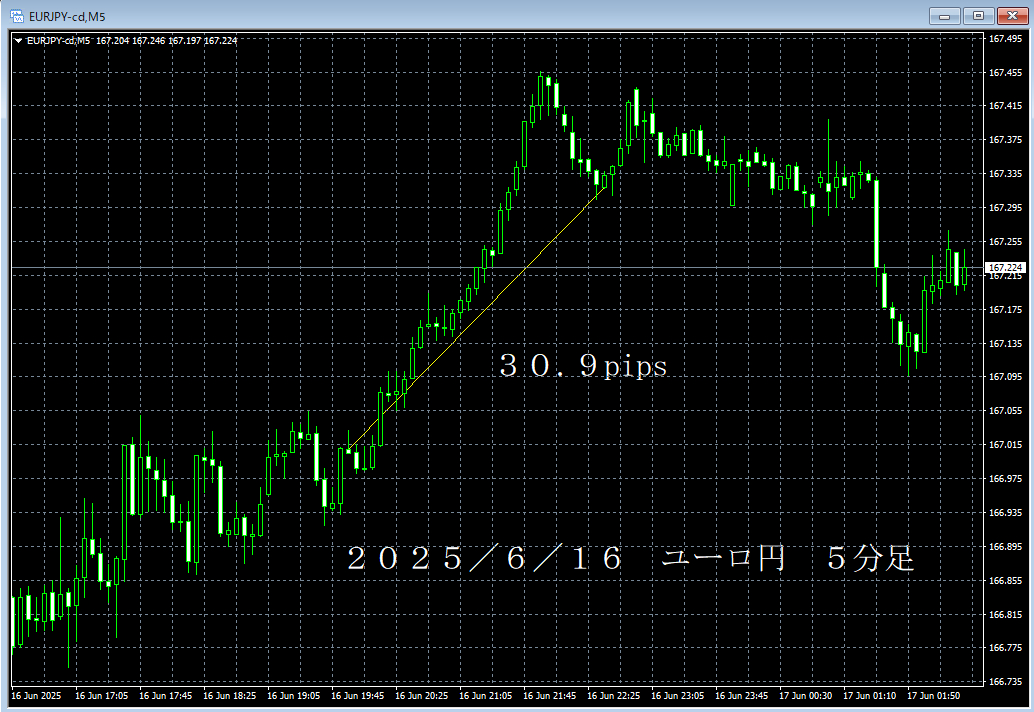This screenshot has height=712, width=1034.
Task: Click price scale value 167.455
Action: tap(1005, 73)
